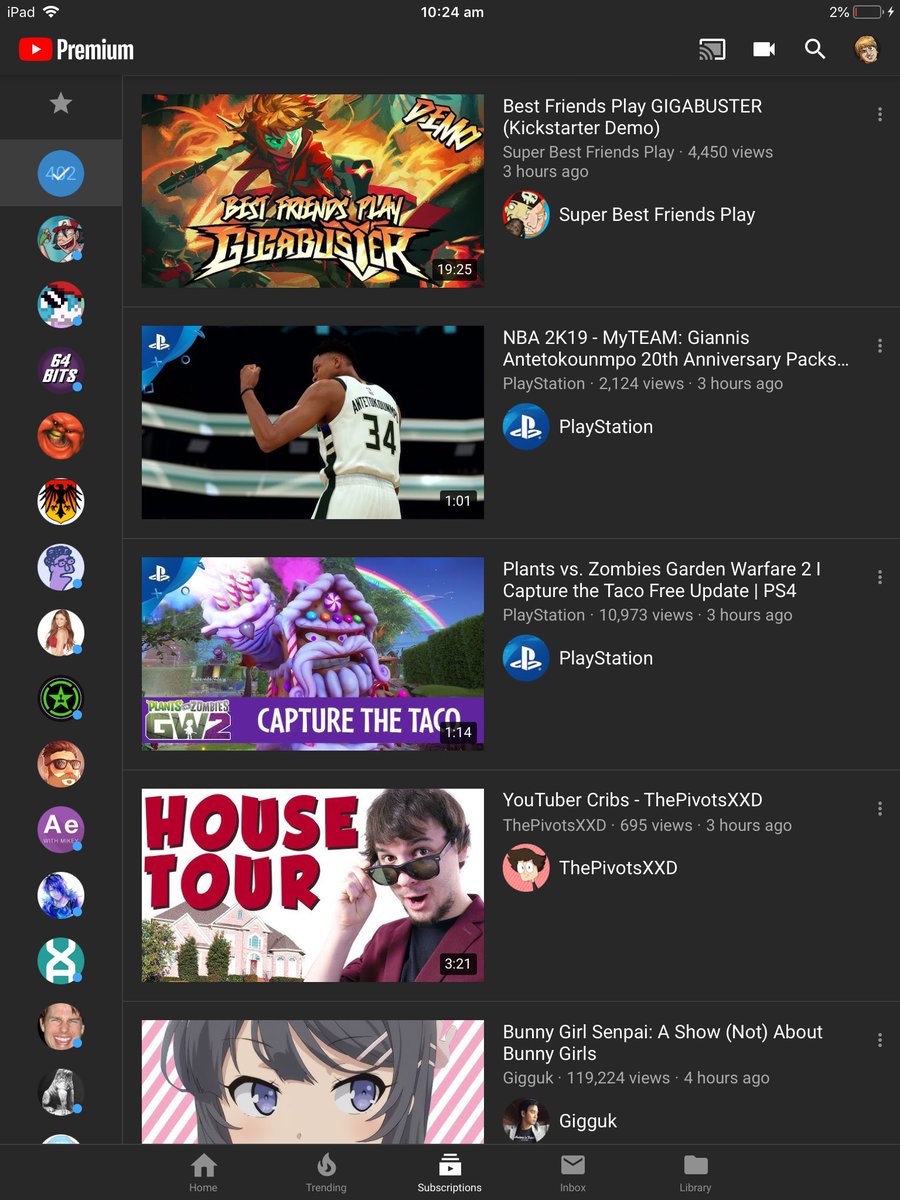Tap the 10:24 am clock
The height and width of the screenshot is (1200, 900).
point(452,12)
